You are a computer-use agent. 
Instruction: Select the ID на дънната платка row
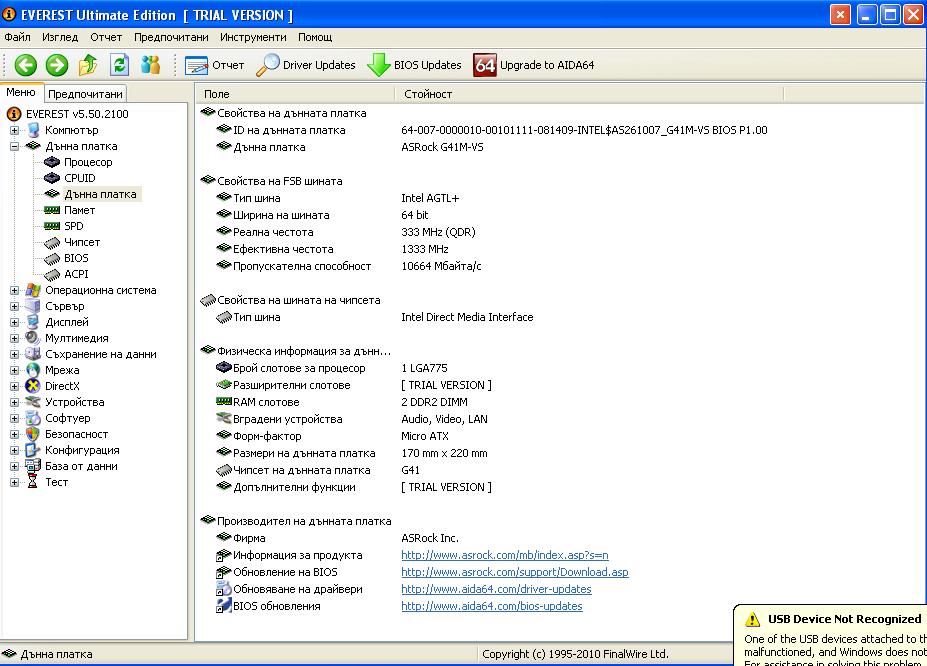491,130
